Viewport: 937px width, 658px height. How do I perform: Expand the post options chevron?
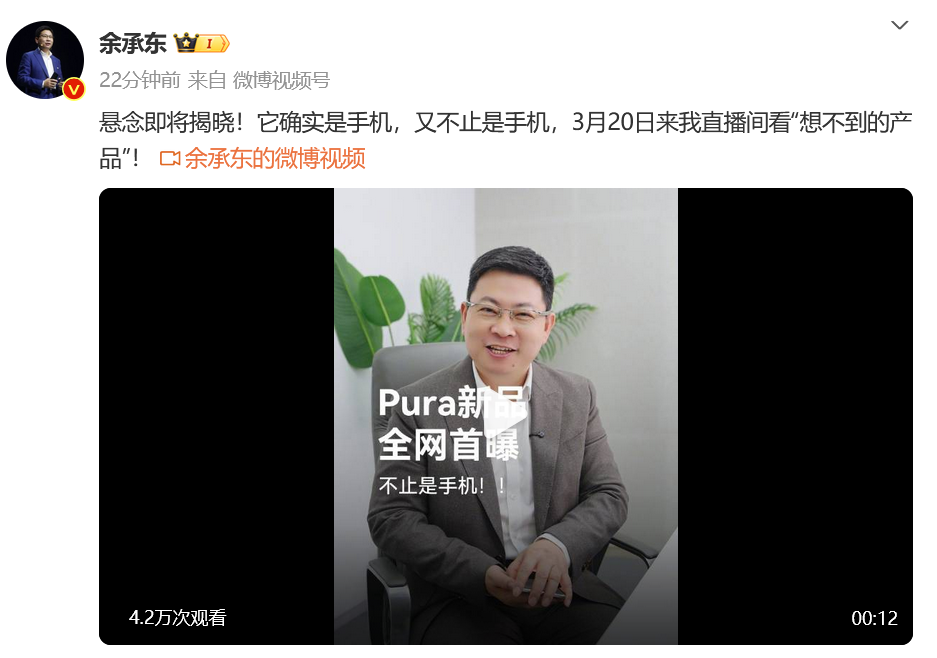point(899,25)
